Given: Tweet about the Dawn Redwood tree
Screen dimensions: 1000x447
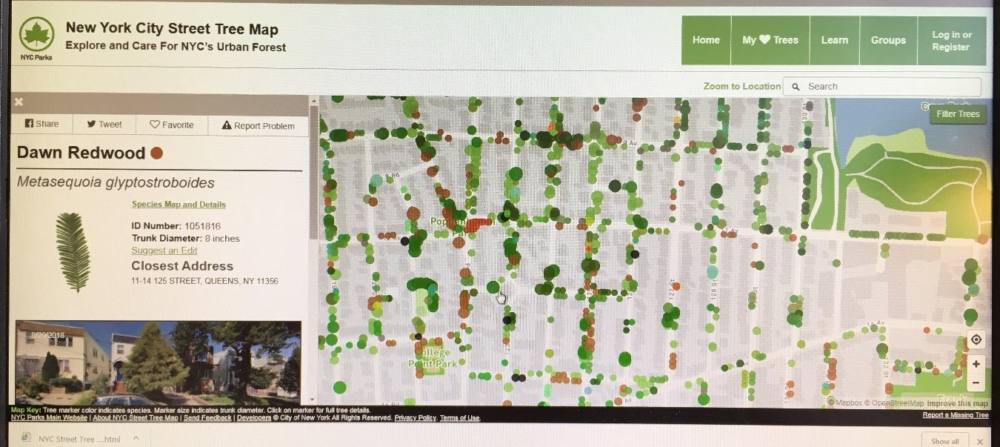Looking at the screenshot, I should point(104,124).
